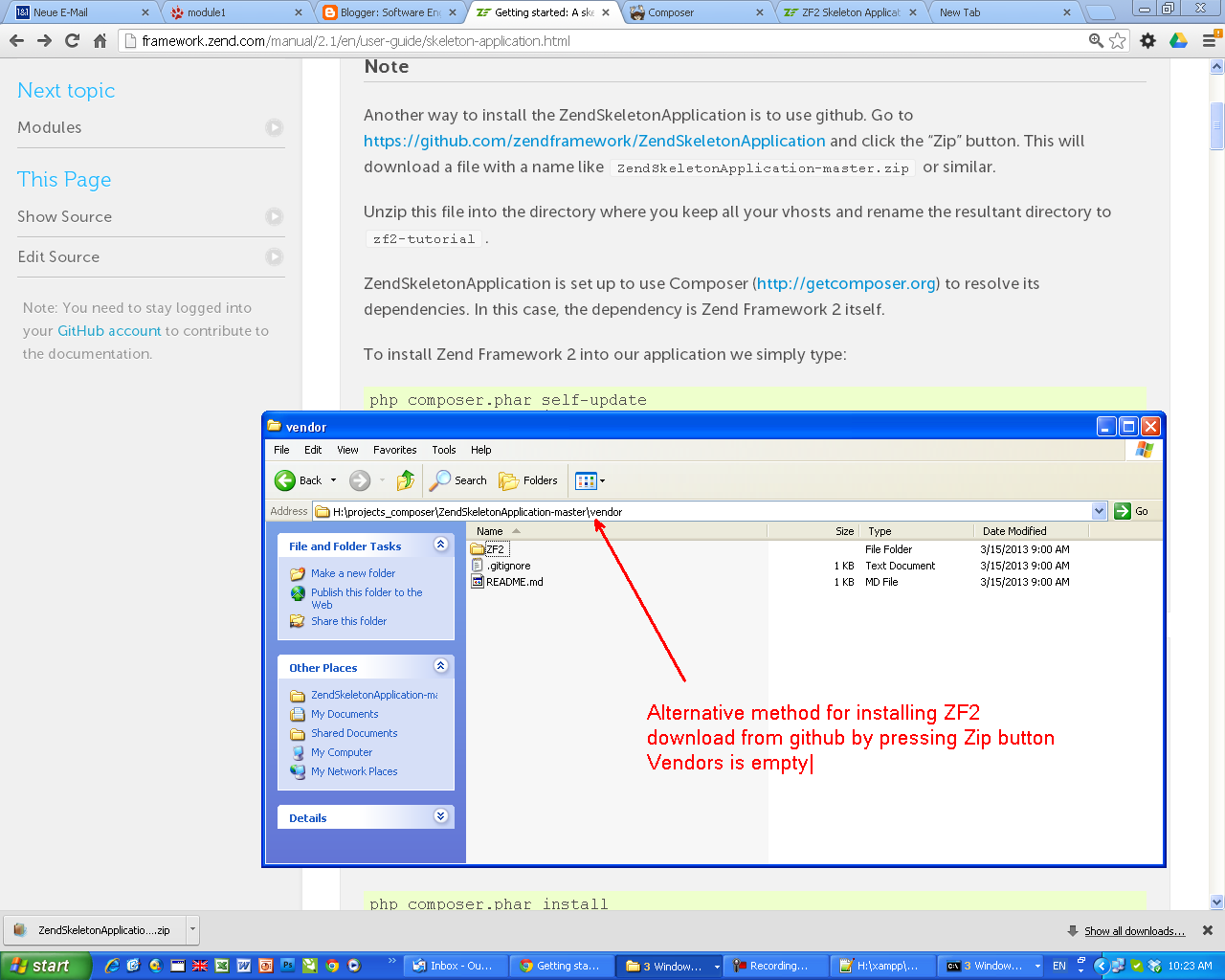Launch PowerPoint from the Quick Launch bar
The image size is (1225, 980).
click(266, 966)
